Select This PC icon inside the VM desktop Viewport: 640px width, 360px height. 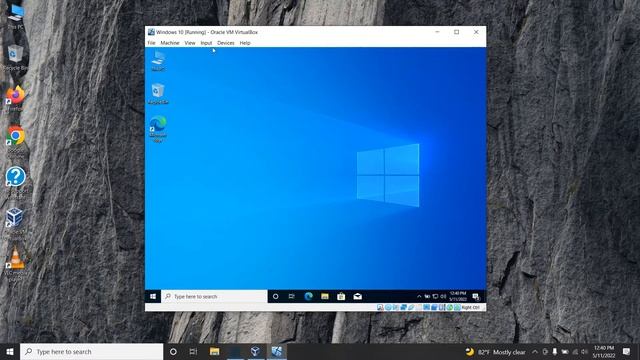pyautogui.click(x=158, y=61)
